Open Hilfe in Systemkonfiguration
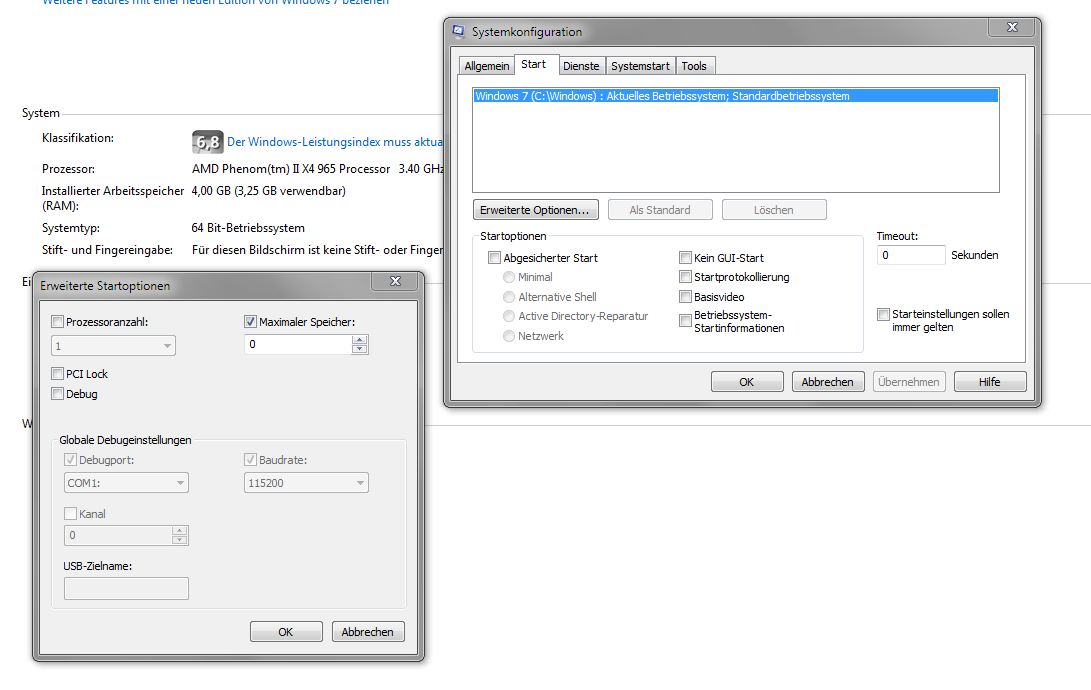The width and height of the screenshot is (1091, 690). pyautogui.click(x=989, y=382)
